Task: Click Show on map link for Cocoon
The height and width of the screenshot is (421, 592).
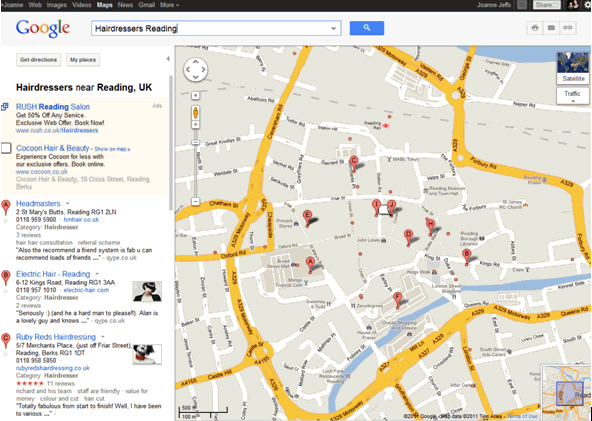Action: pyautogui.click(x=113, y=149)
